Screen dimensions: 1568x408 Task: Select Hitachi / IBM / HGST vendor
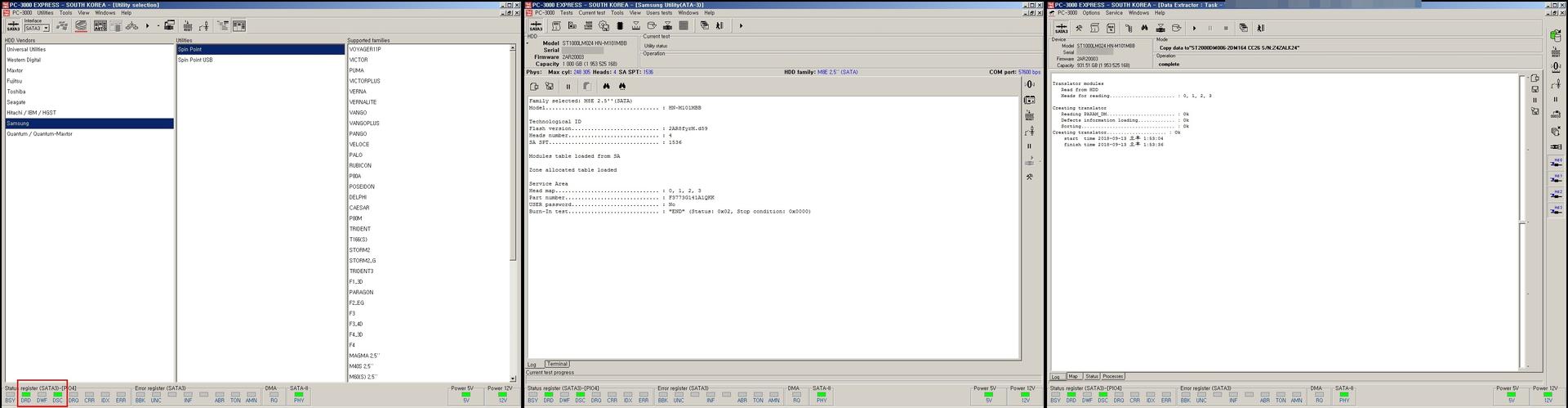pos(88,113)
